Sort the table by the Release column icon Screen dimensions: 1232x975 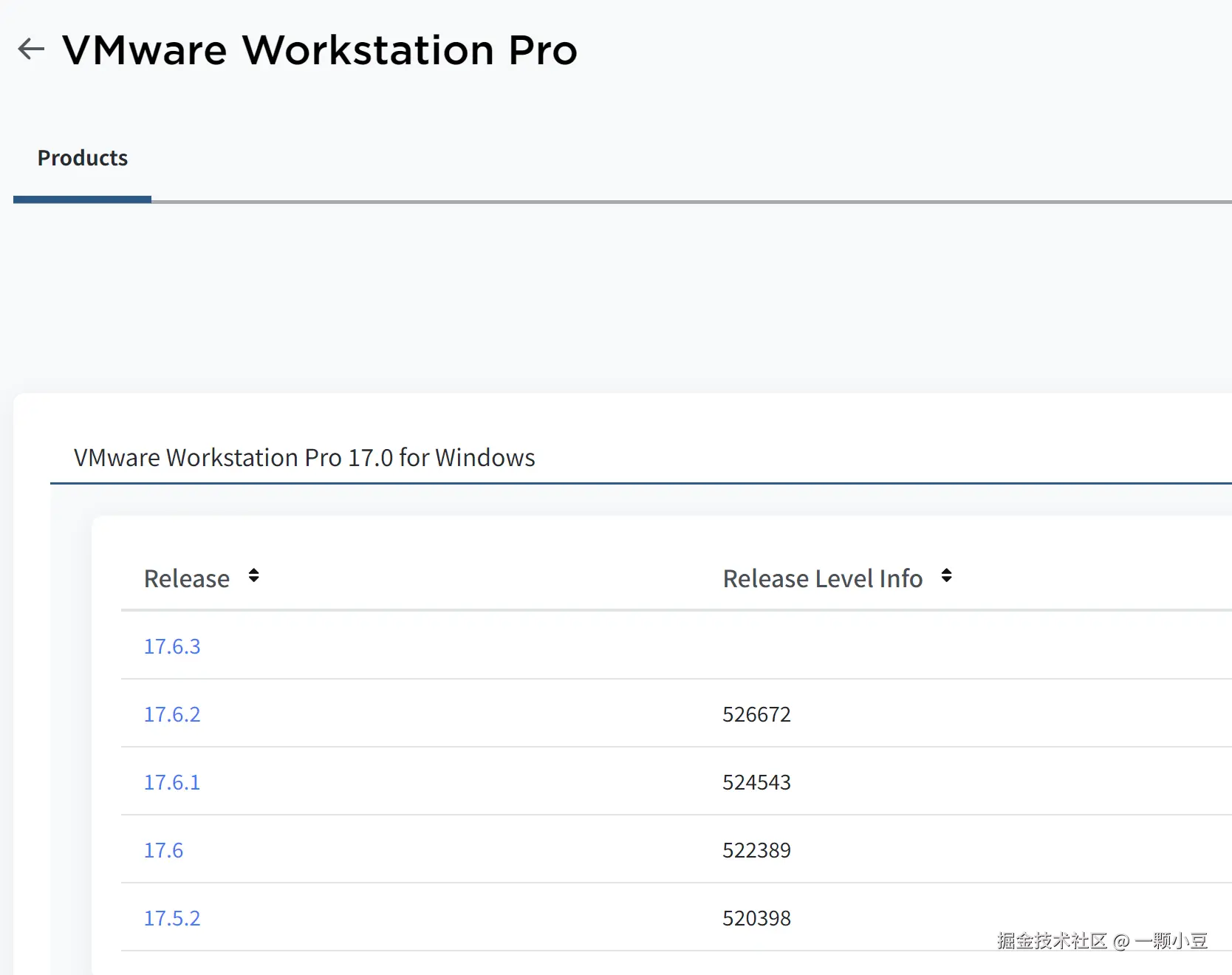click(x=253, y=576)
